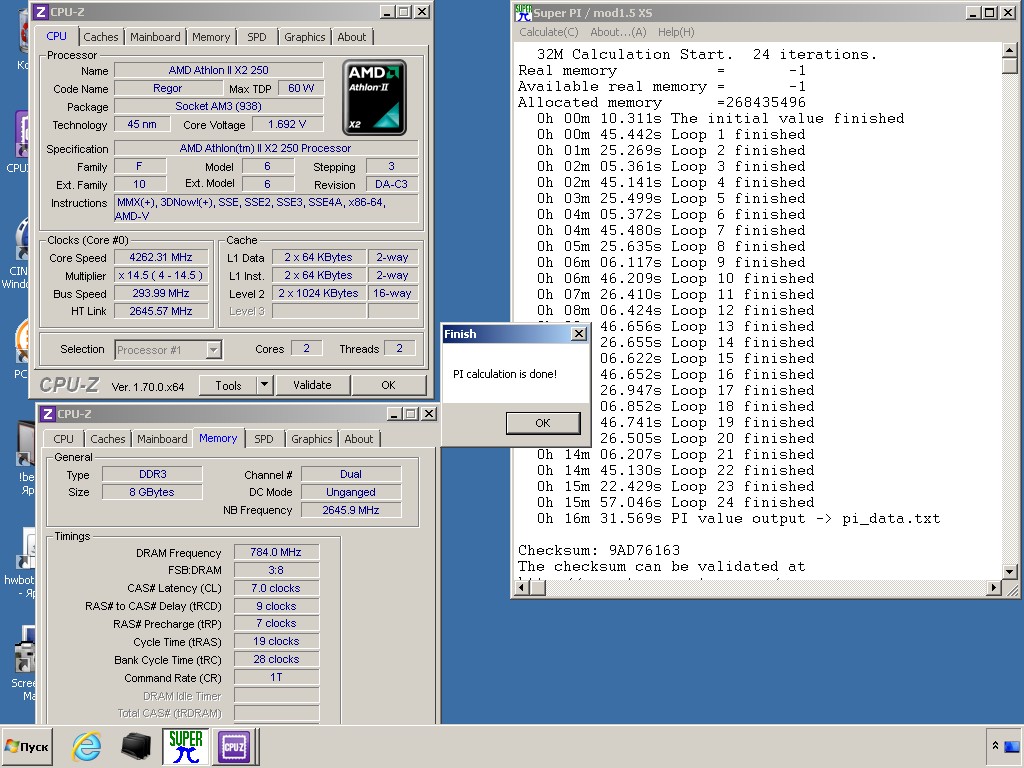Open Mainboard tab in upper CPU-Z window
1024x768 pixels.
coord(155,37)
